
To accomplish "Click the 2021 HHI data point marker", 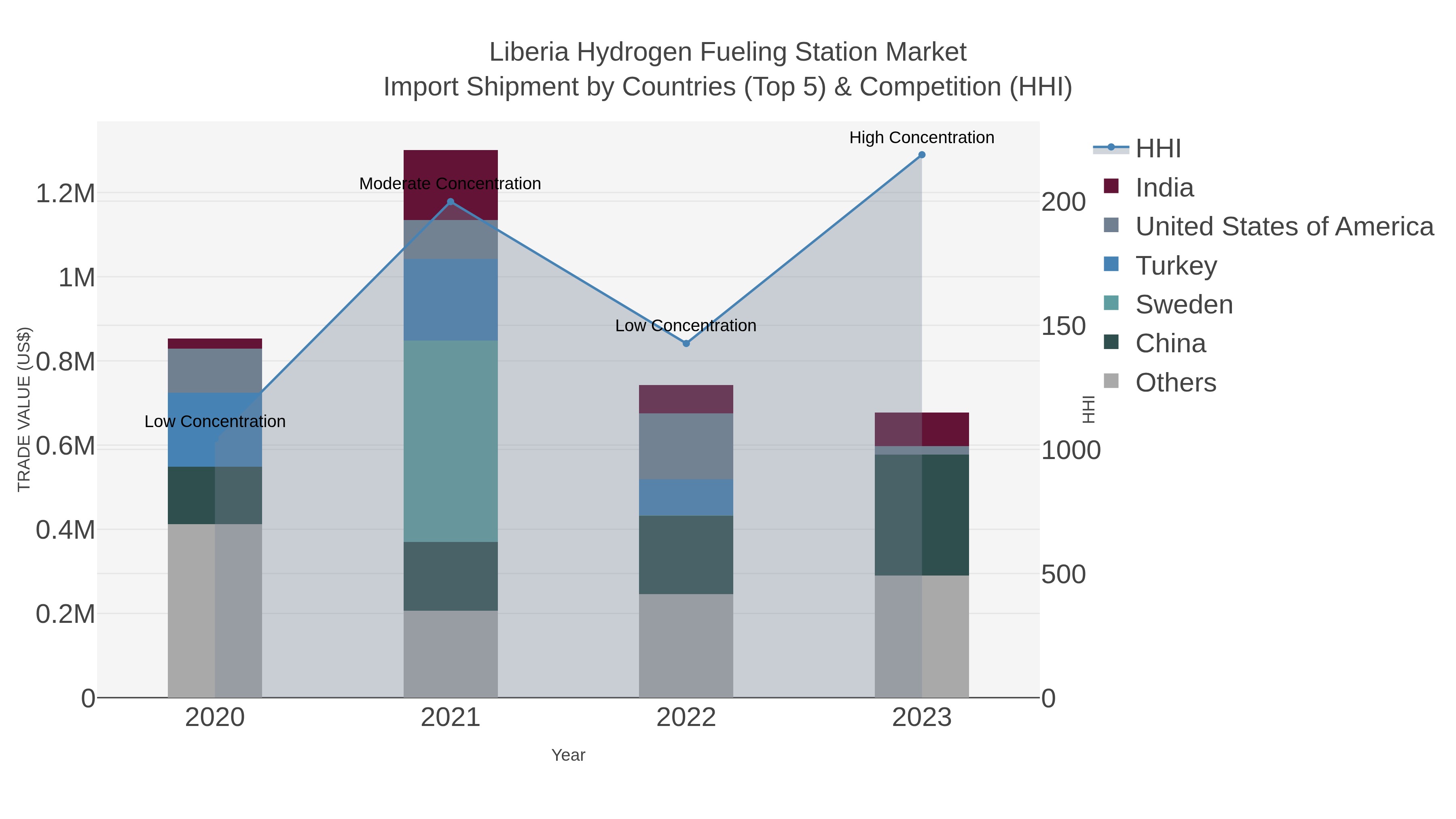I will [451, 202].
